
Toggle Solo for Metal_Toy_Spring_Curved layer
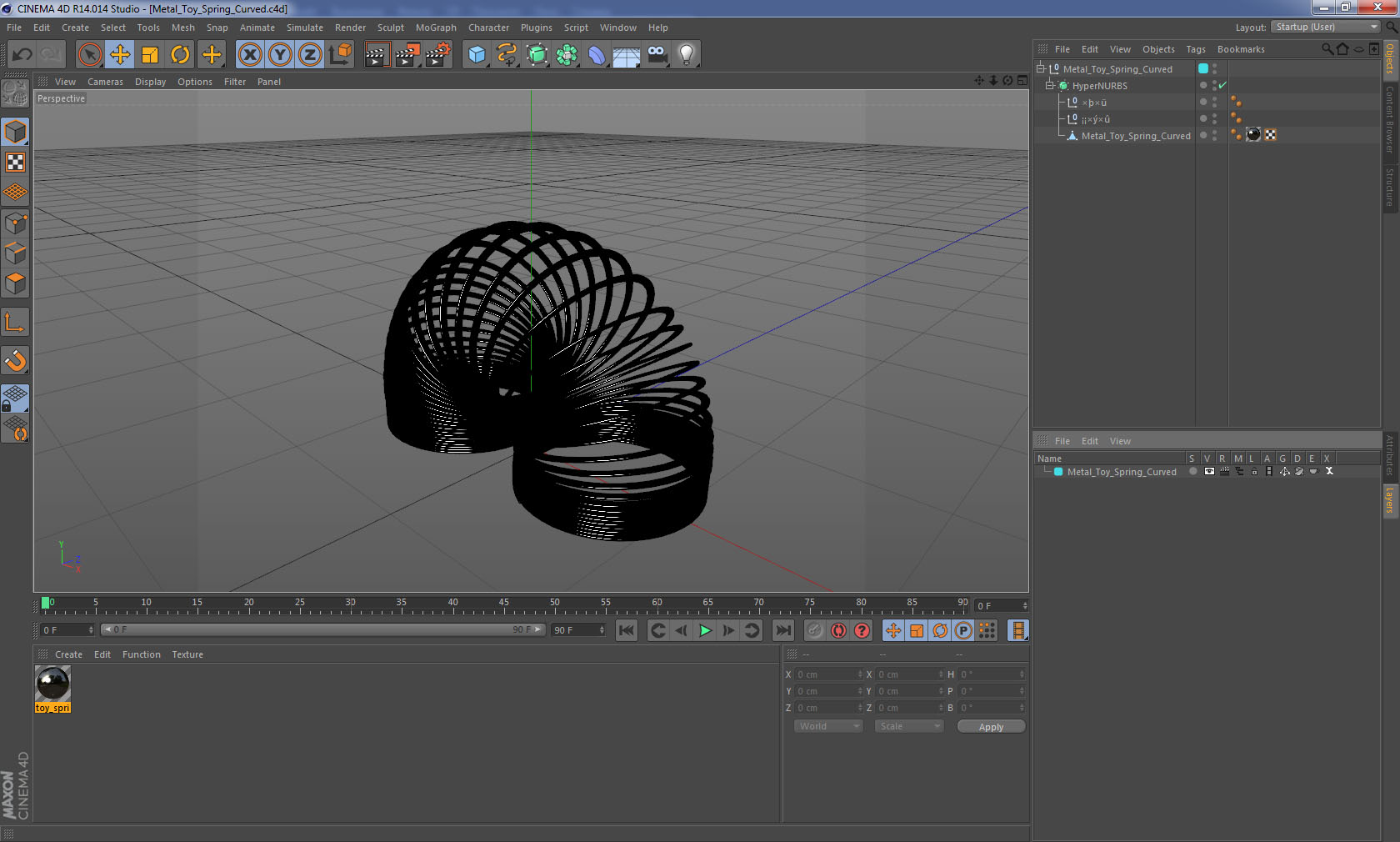coord(1193,471)
